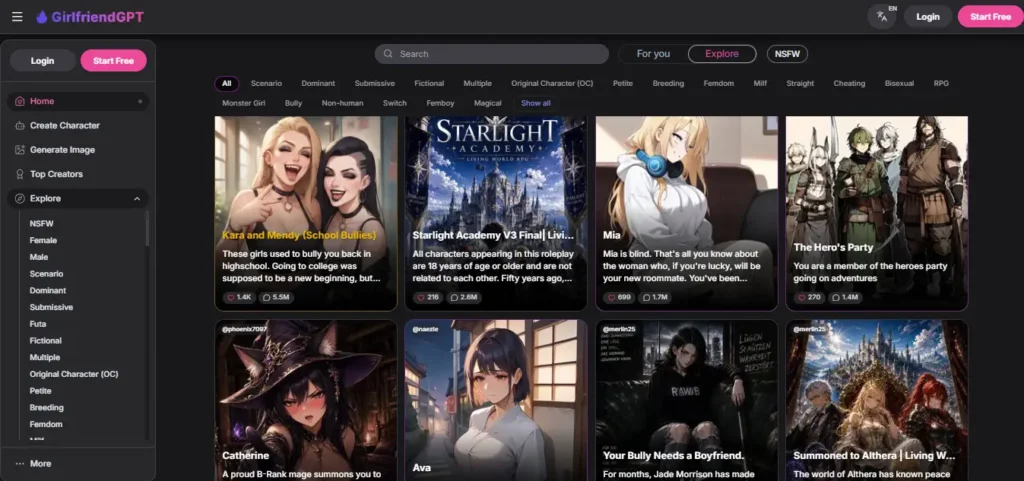Click the More ellipsis icon
Viewport: 1024px width, 481px height.
point(20,463)
